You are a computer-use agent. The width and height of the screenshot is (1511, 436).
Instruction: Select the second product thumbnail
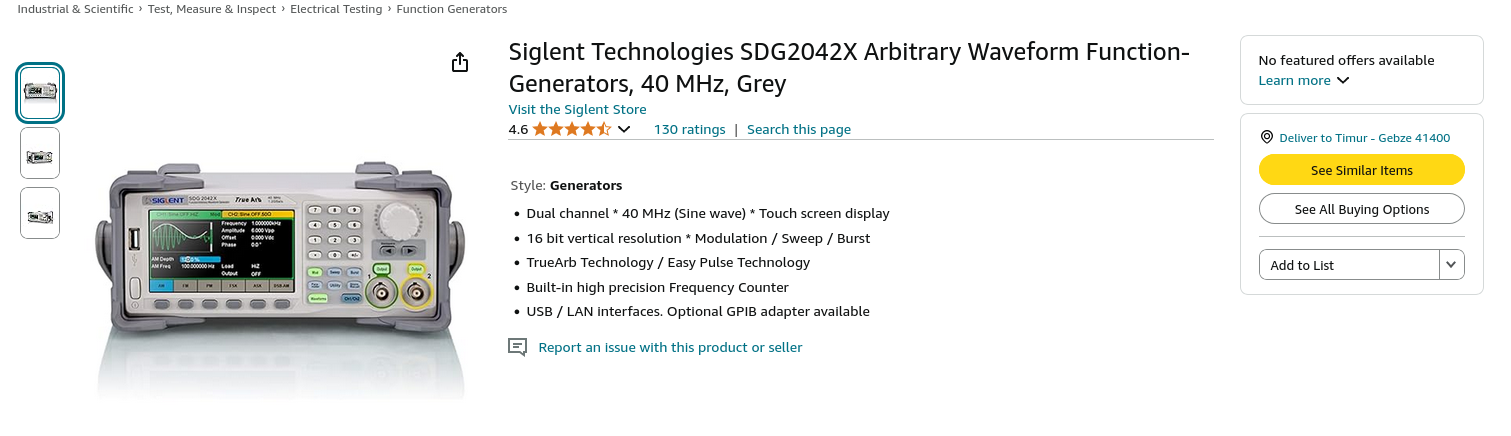pos(40,154)
